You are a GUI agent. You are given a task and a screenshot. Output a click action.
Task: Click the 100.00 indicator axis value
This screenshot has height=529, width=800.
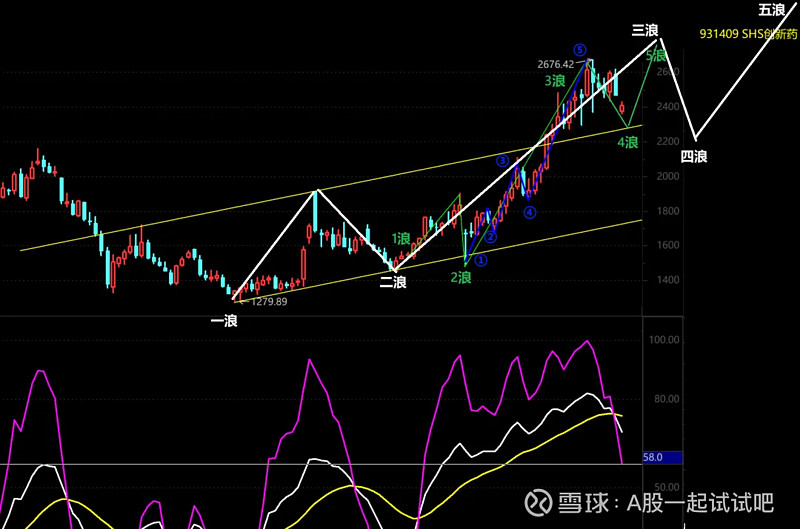point(664,340)
